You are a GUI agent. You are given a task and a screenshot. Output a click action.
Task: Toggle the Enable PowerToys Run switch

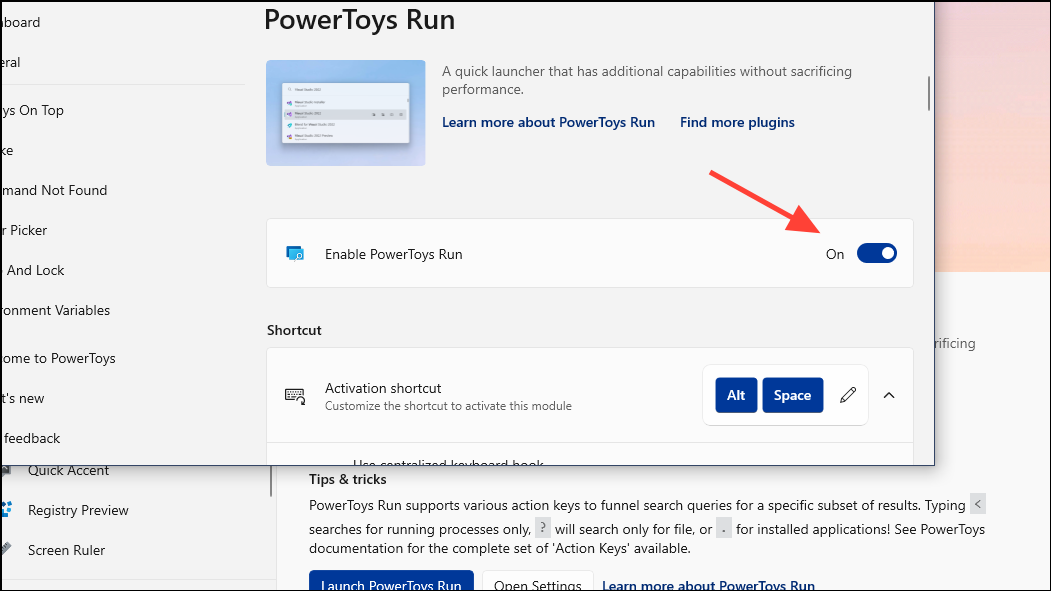(876, 253)
